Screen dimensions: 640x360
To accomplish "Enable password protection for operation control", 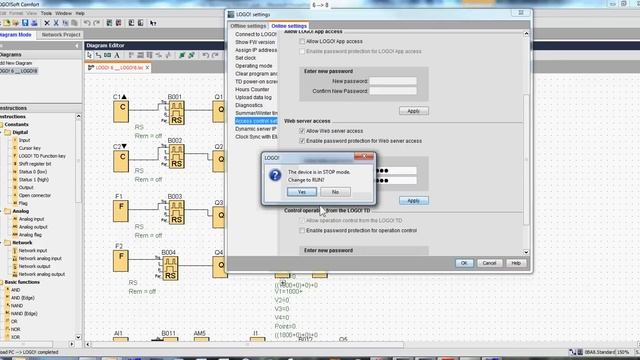I will coord(302,231).
